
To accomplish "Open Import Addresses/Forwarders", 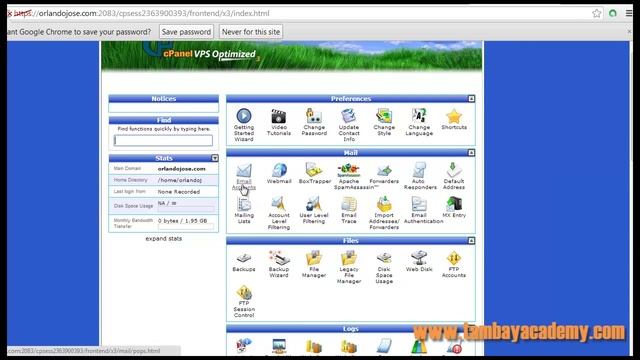I will [384, 213].
